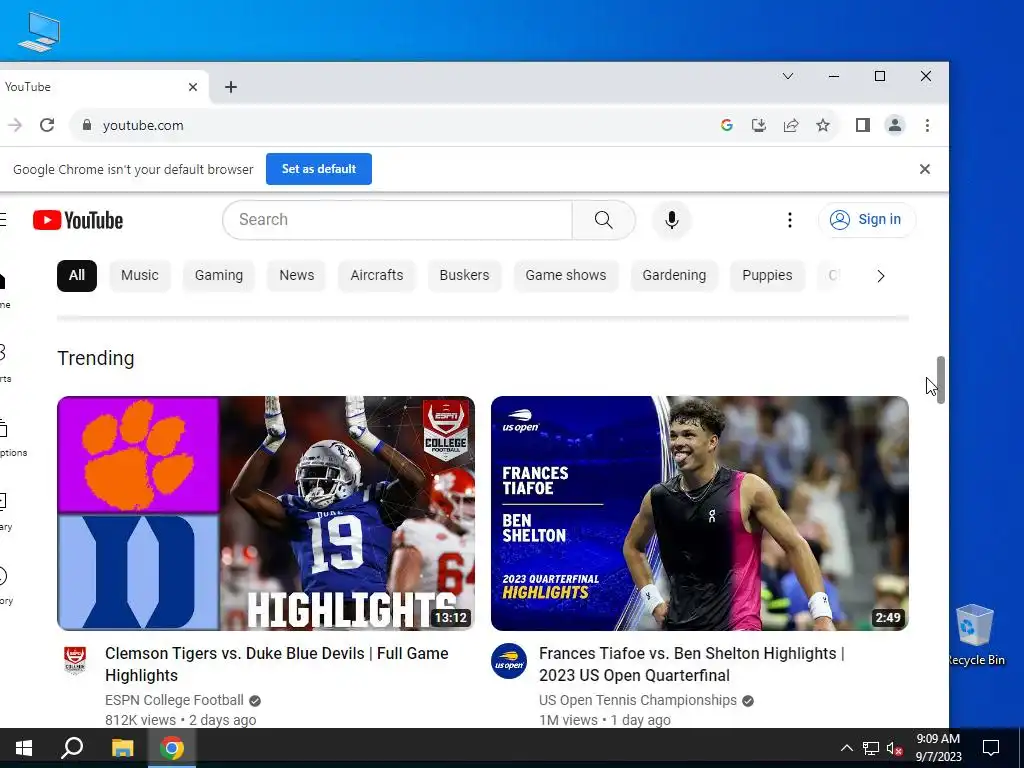Open ESPN College Football channel name

pyautogui.click(x=174, y=700)
